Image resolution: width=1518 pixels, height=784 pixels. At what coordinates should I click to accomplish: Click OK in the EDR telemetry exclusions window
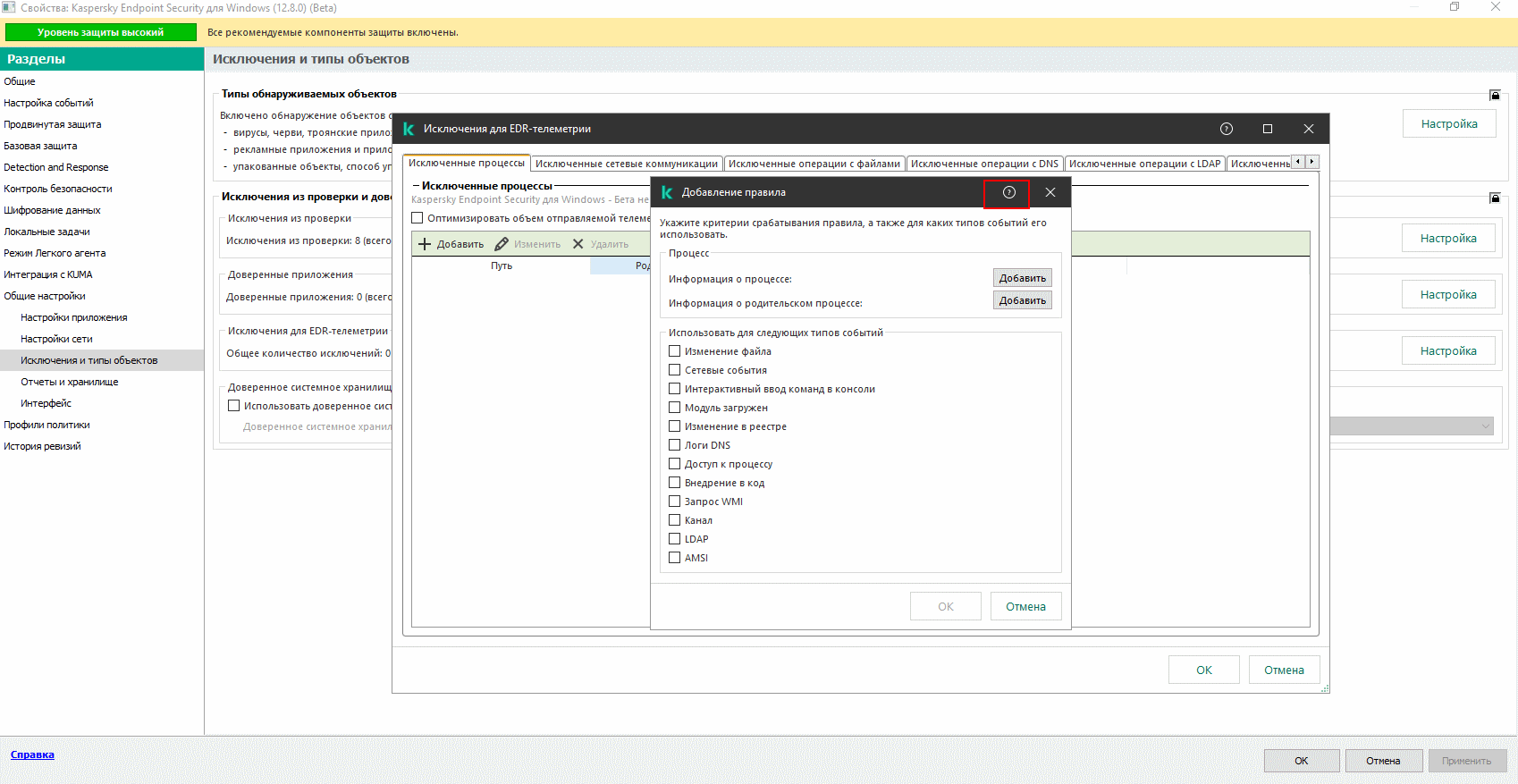[x=1204, y=670]
